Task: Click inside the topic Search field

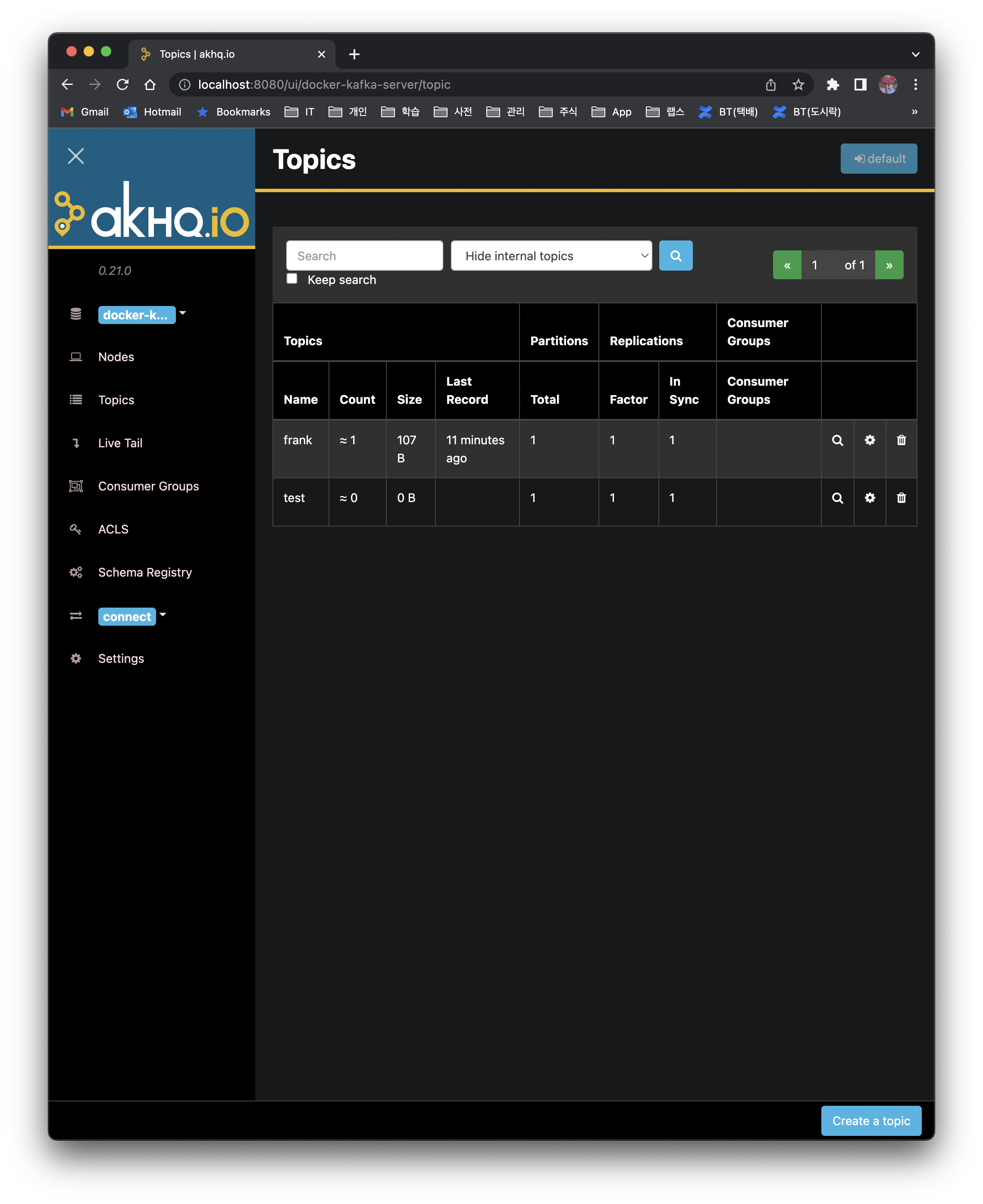Action: coord(364,255)
